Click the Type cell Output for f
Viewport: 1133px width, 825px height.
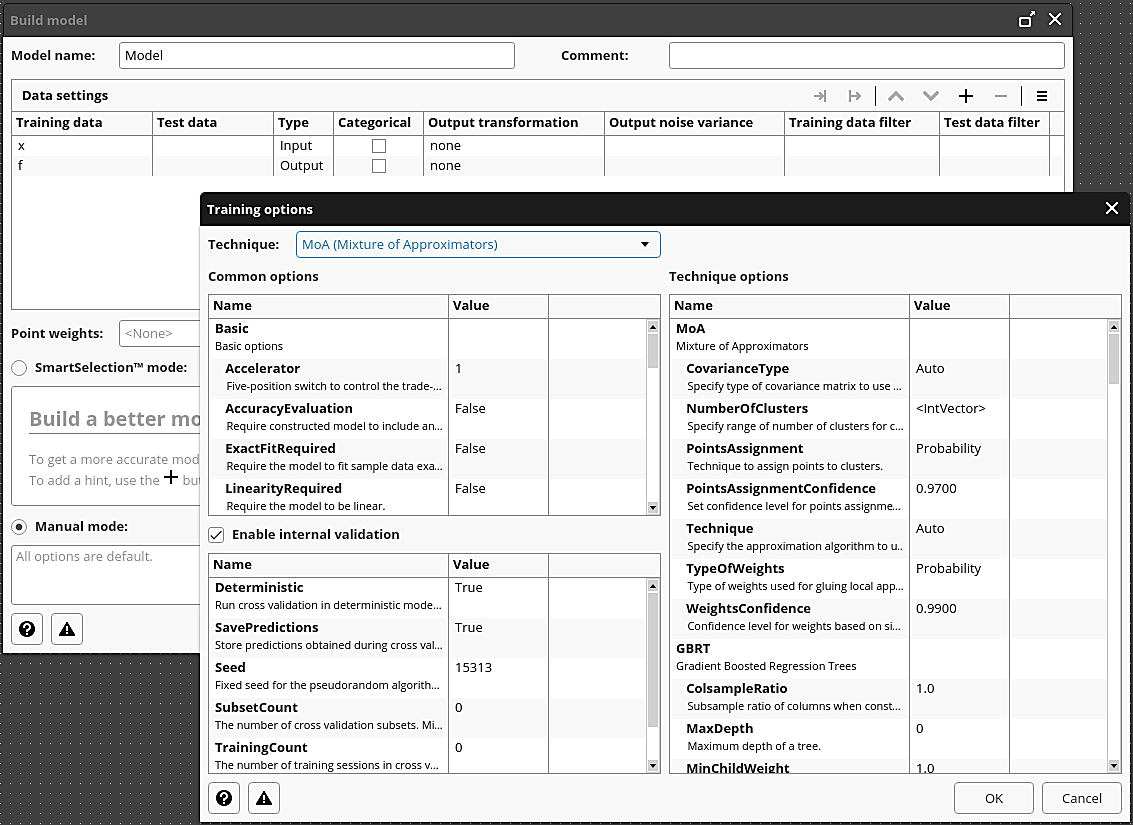[x=303, y=166]
